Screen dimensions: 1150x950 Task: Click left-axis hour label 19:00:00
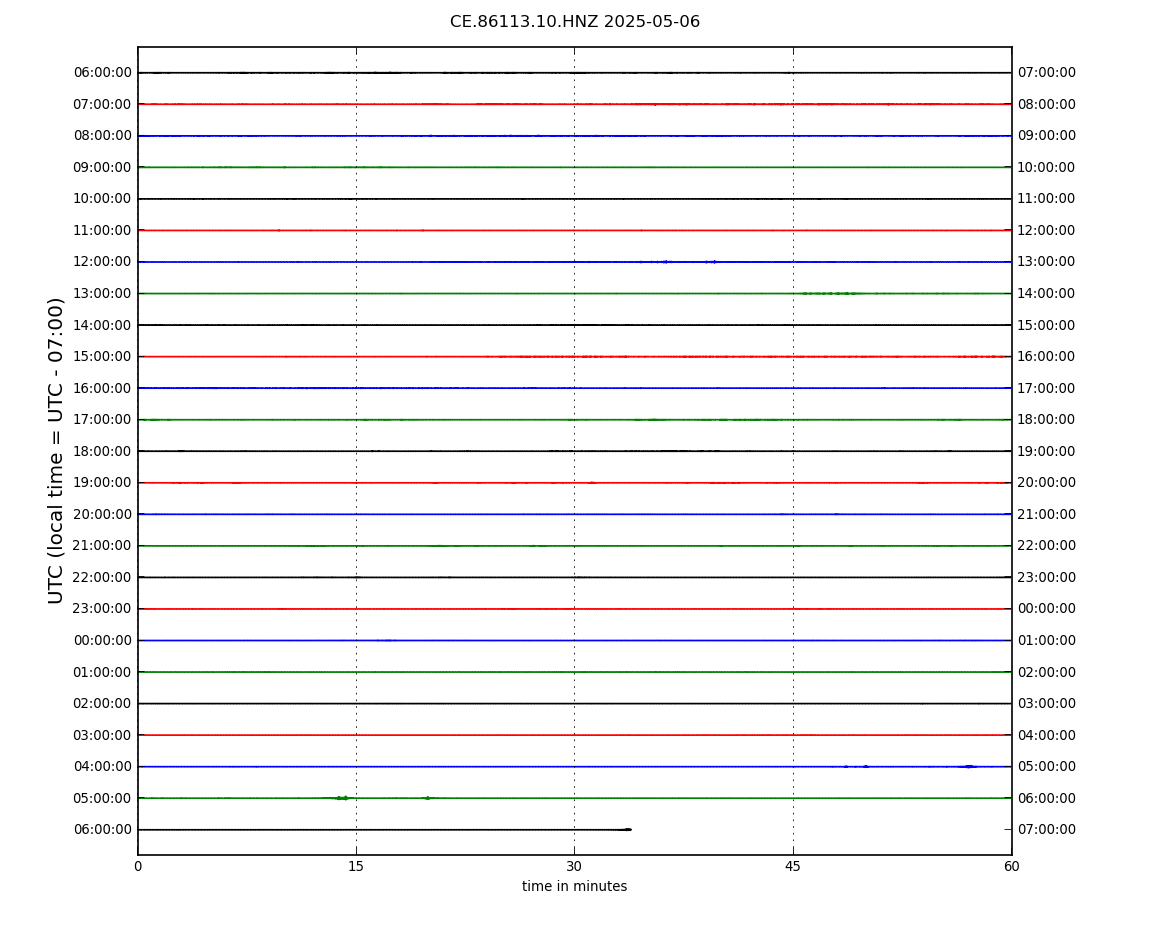click(103, 483)
